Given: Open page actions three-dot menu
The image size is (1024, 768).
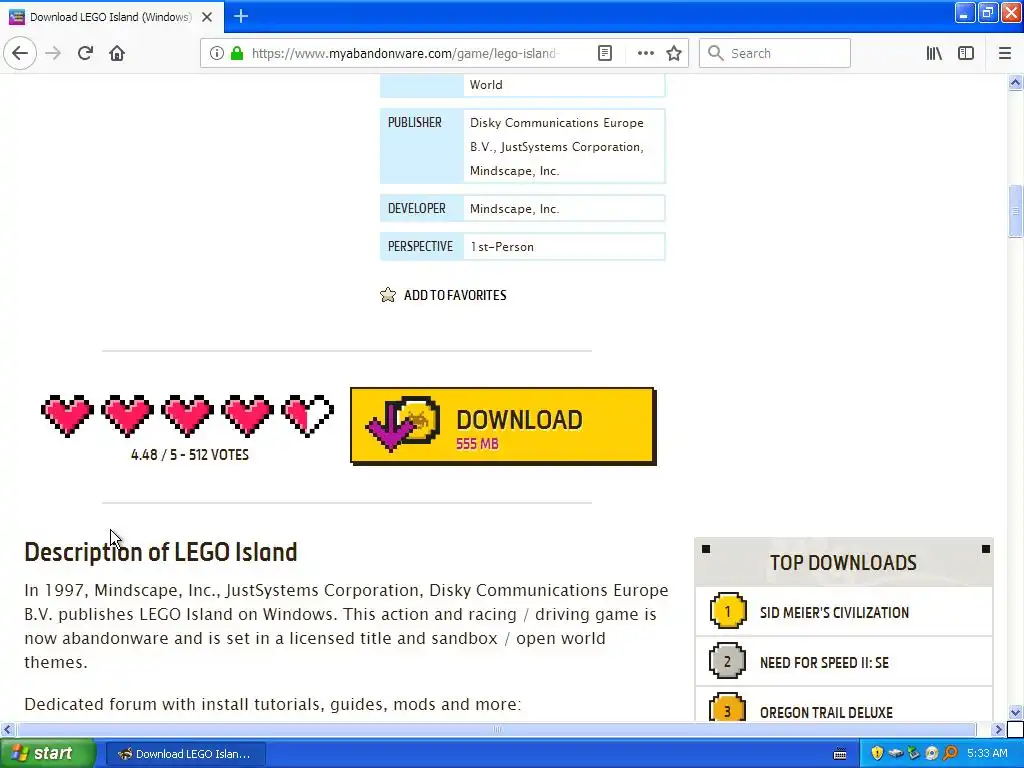Looking at the screenshot, I should coord(645,53).
